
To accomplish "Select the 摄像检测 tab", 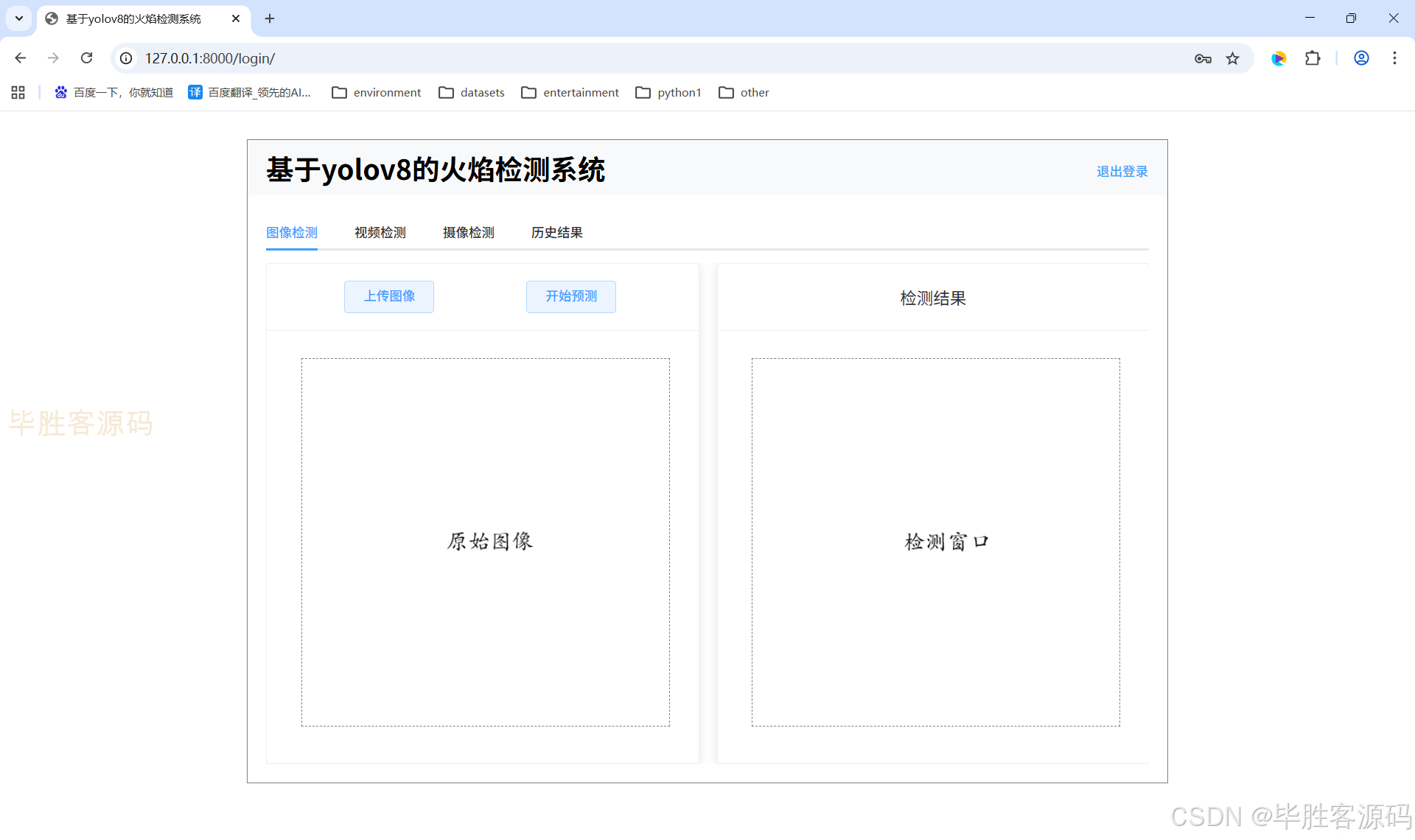I will pyautogui.click(x=468, y=233).
